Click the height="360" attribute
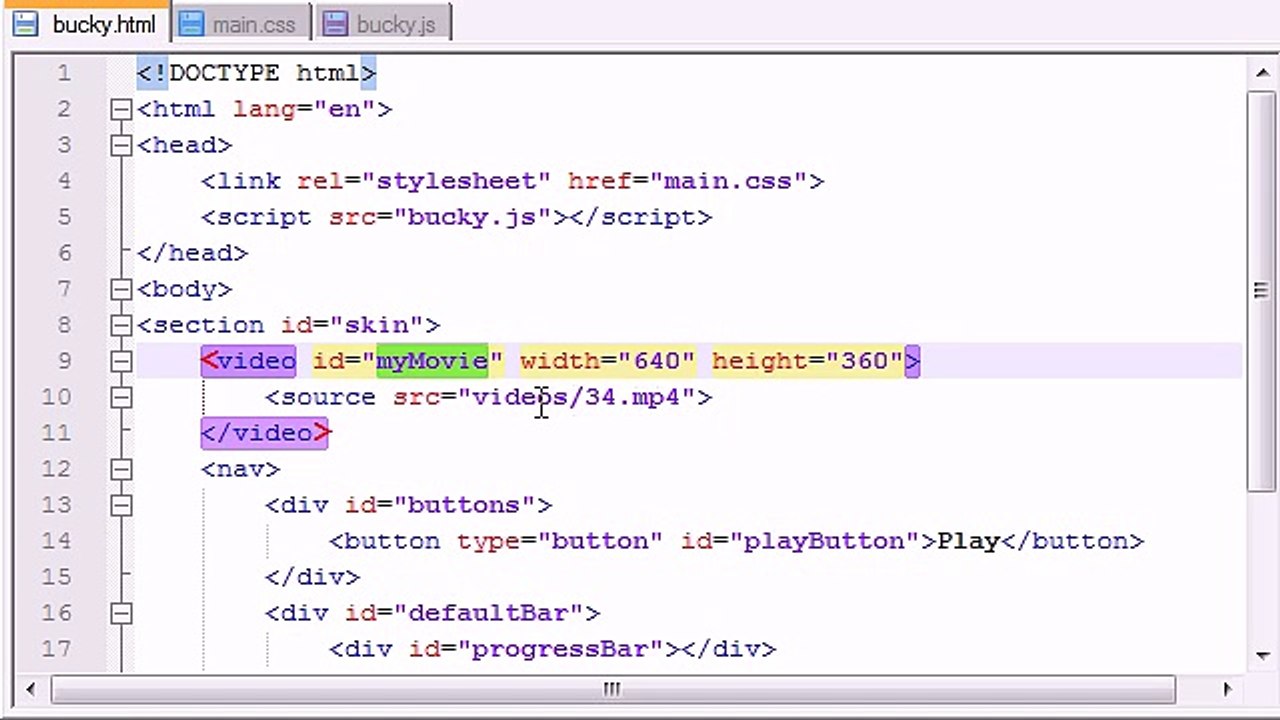This screenshot has height=720, width=1280. (808, 361)
